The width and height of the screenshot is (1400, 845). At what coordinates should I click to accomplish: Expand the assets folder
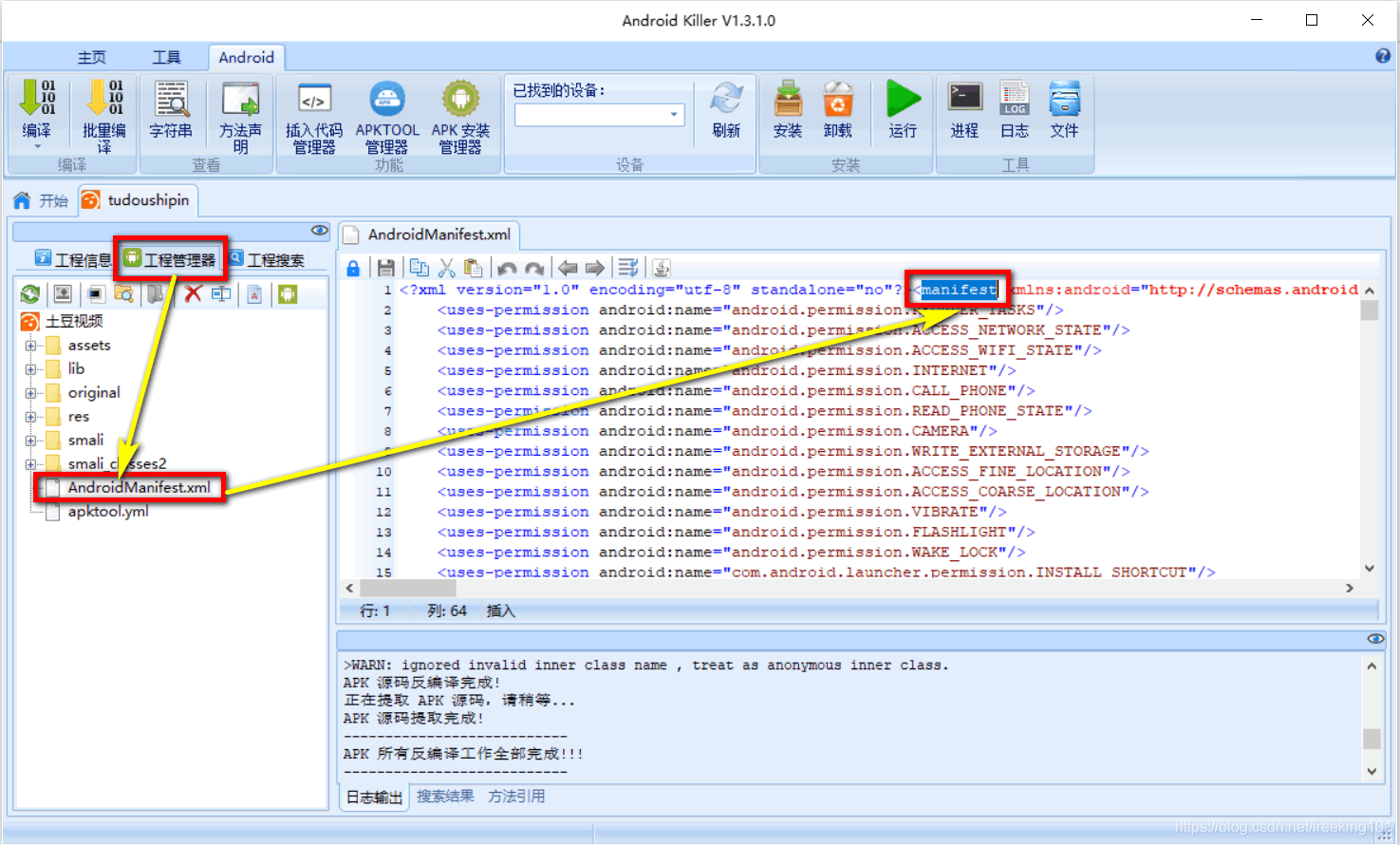[x=30, y=346]
